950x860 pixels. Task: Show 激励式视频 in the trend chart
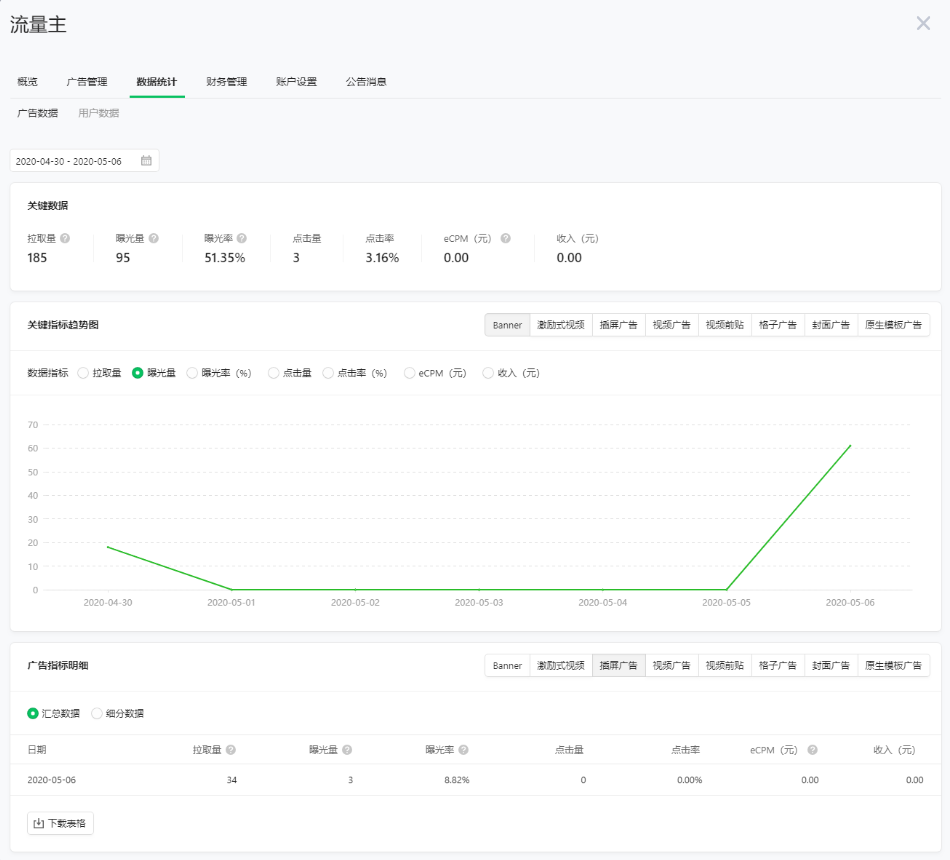[x=560, y=325]
